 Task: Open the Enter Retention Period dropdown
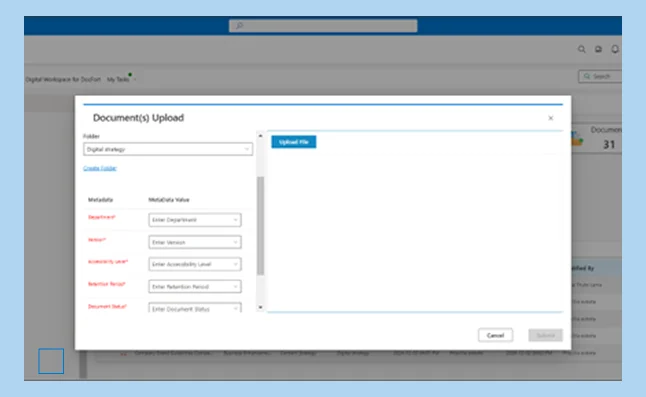pos(195,287)
